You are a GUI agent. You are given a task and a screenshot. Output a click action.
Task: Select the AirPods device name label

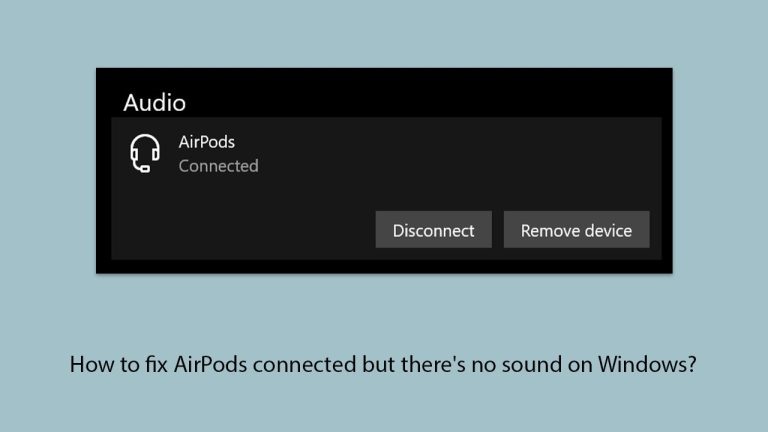206,142
